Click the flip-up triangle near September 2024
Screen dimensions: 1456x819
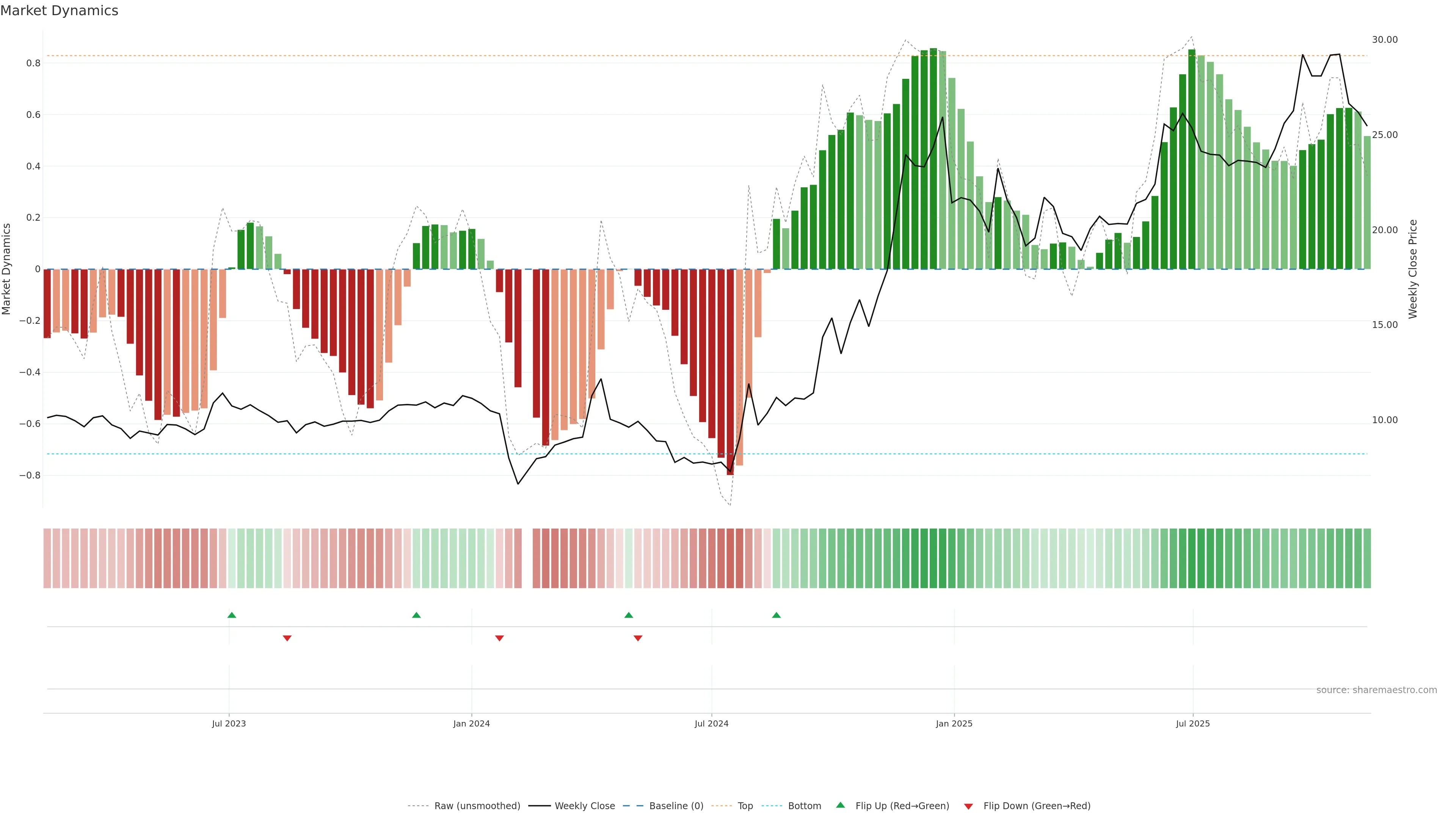click(x=776, y=615)
